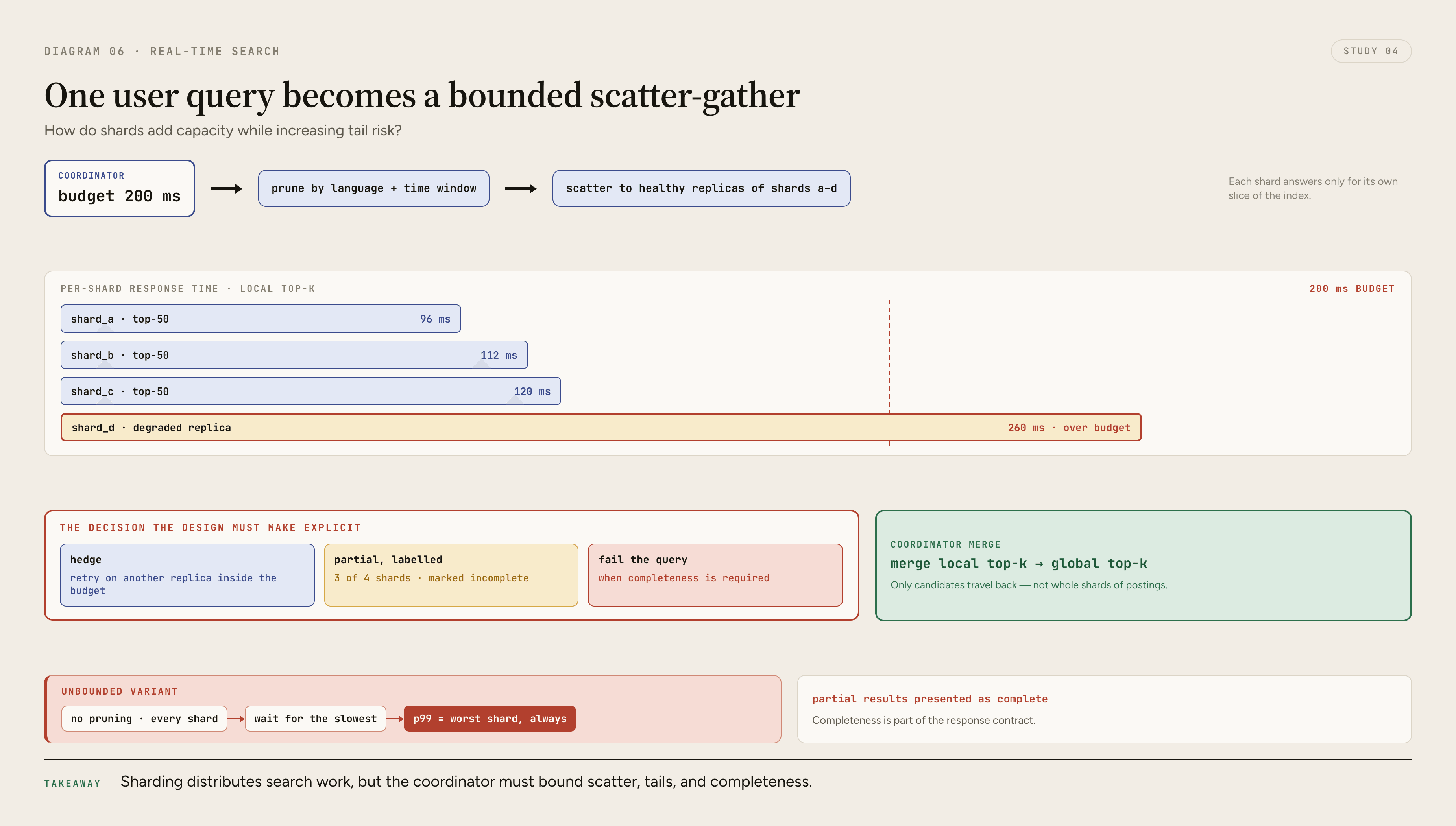Click the only candidates travel back sentence
Screen dimensions: 1456x826
tap(1029, 585)
